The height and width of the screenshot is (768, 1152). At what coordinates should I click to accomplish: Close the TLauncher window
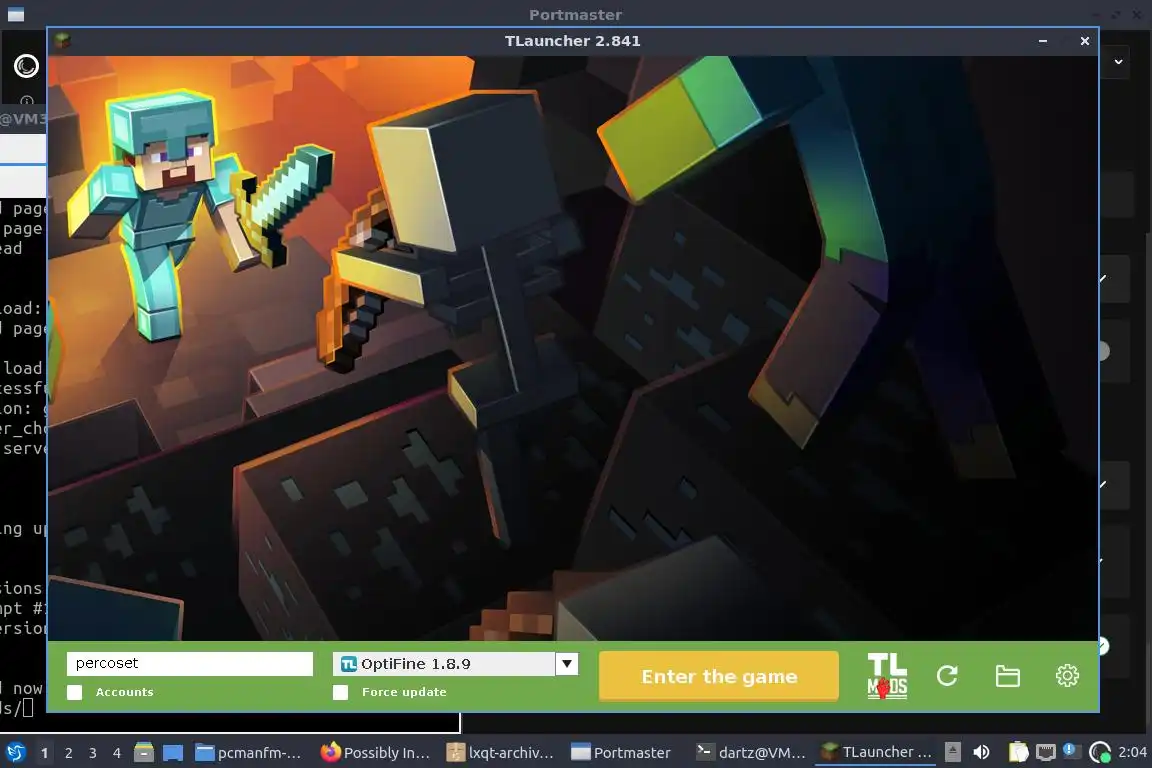tap(1084, 41)
